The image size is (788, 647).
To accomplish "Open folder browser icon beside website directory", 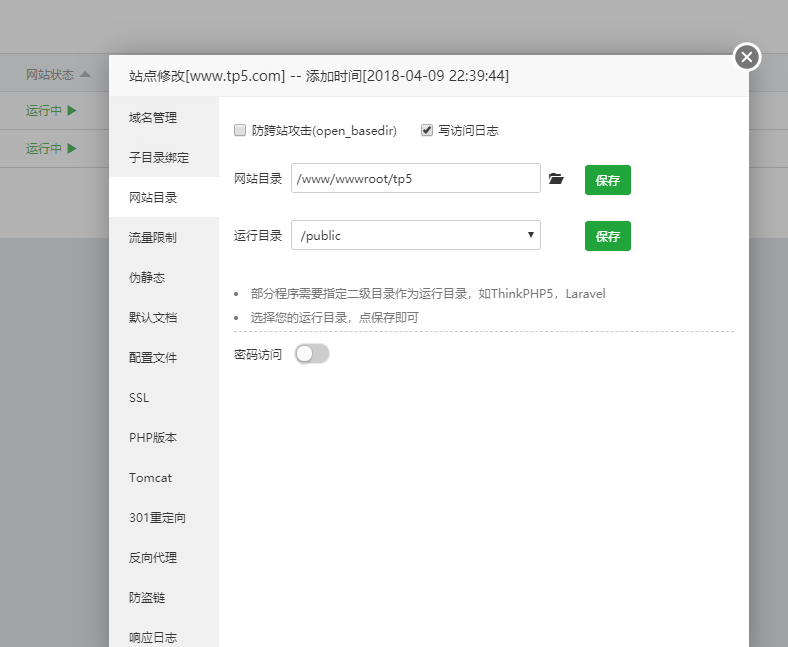I will tap(557, 179).
